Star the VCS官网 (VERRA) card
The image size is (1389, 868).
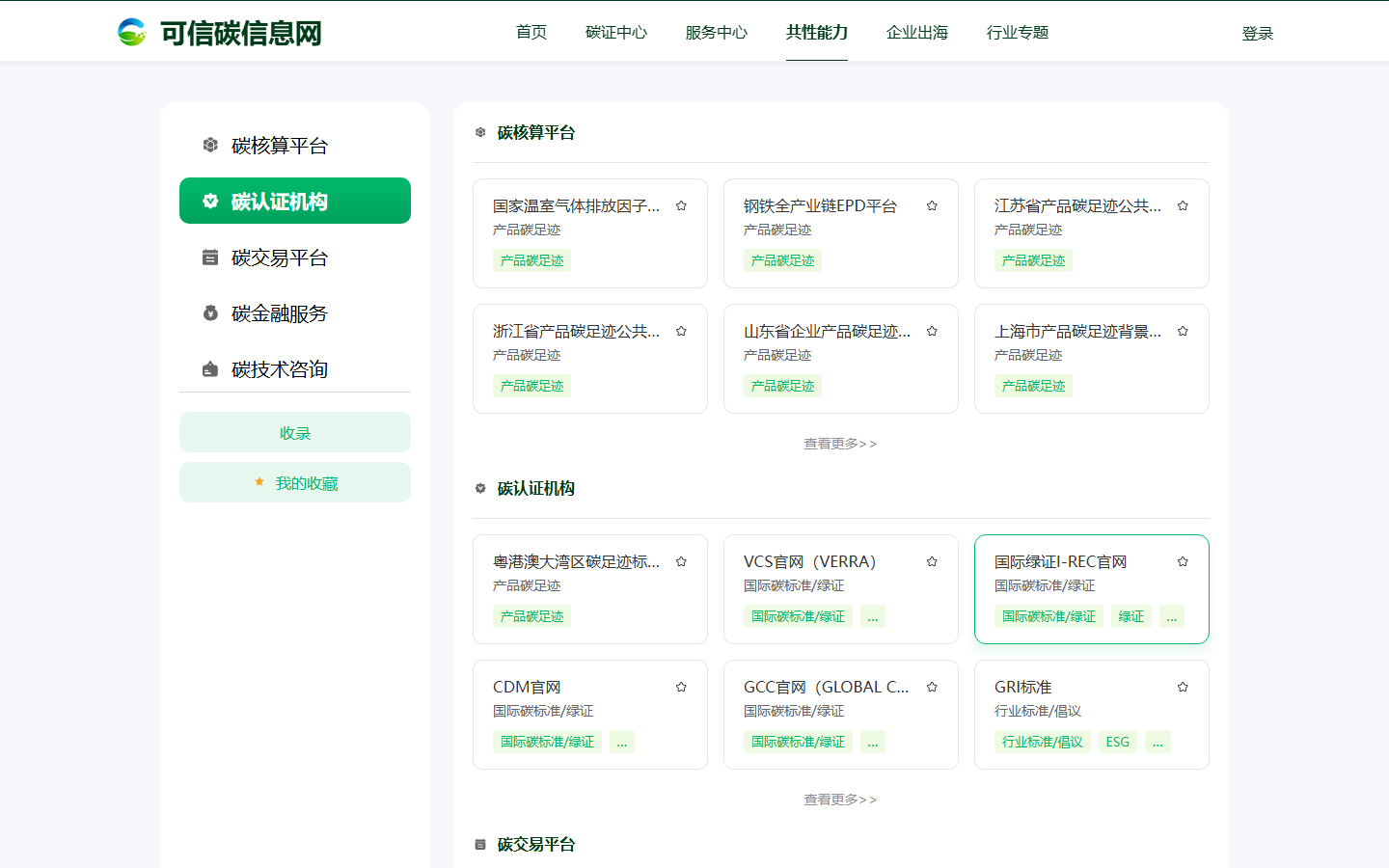(932, 561)
